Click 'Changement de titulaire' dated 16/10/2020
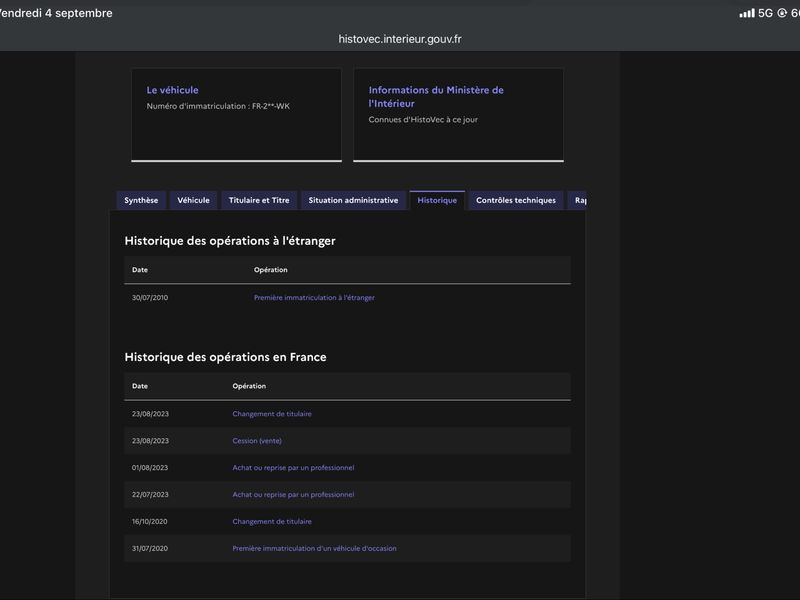800x600 pixels. coord(272,521)
